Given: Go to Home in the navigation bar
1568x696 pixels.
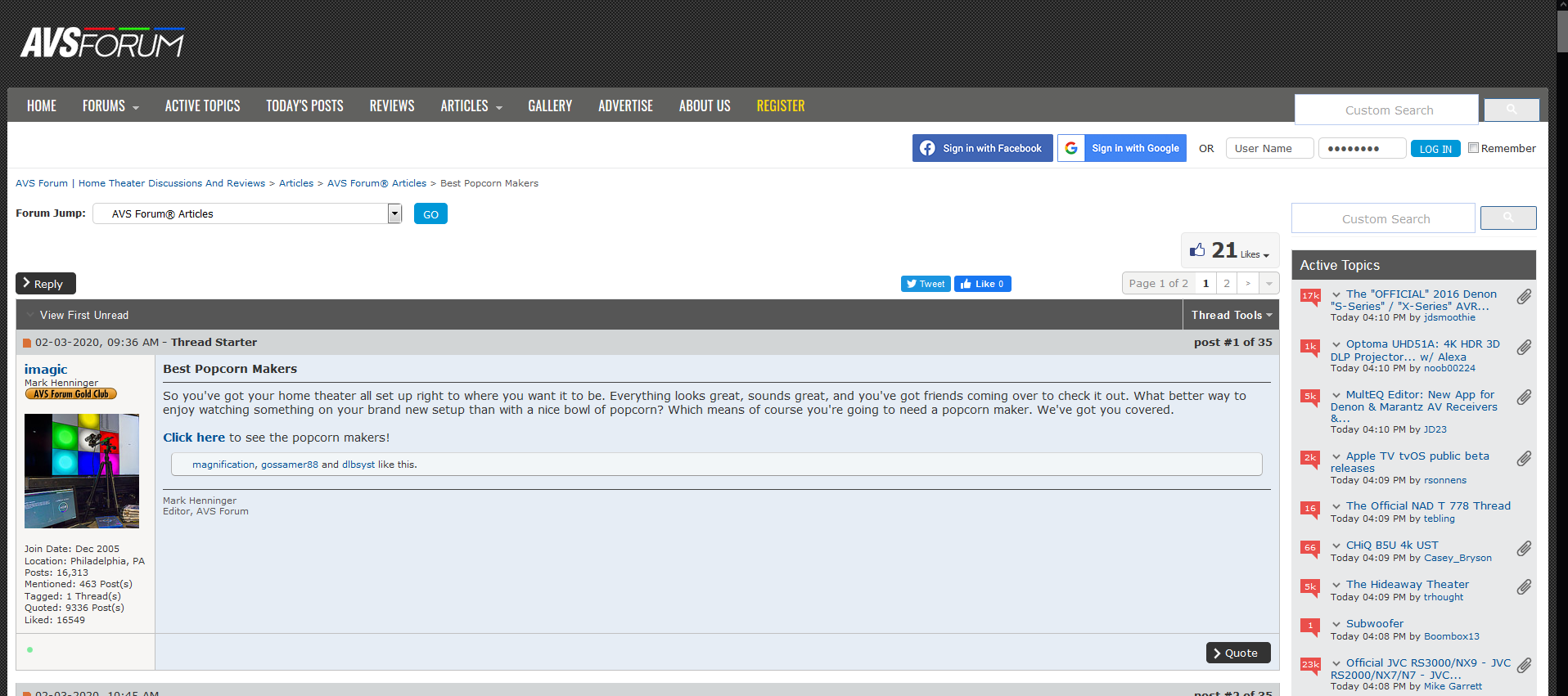Looking at the screenshot, I should click(x=42, y=106).
